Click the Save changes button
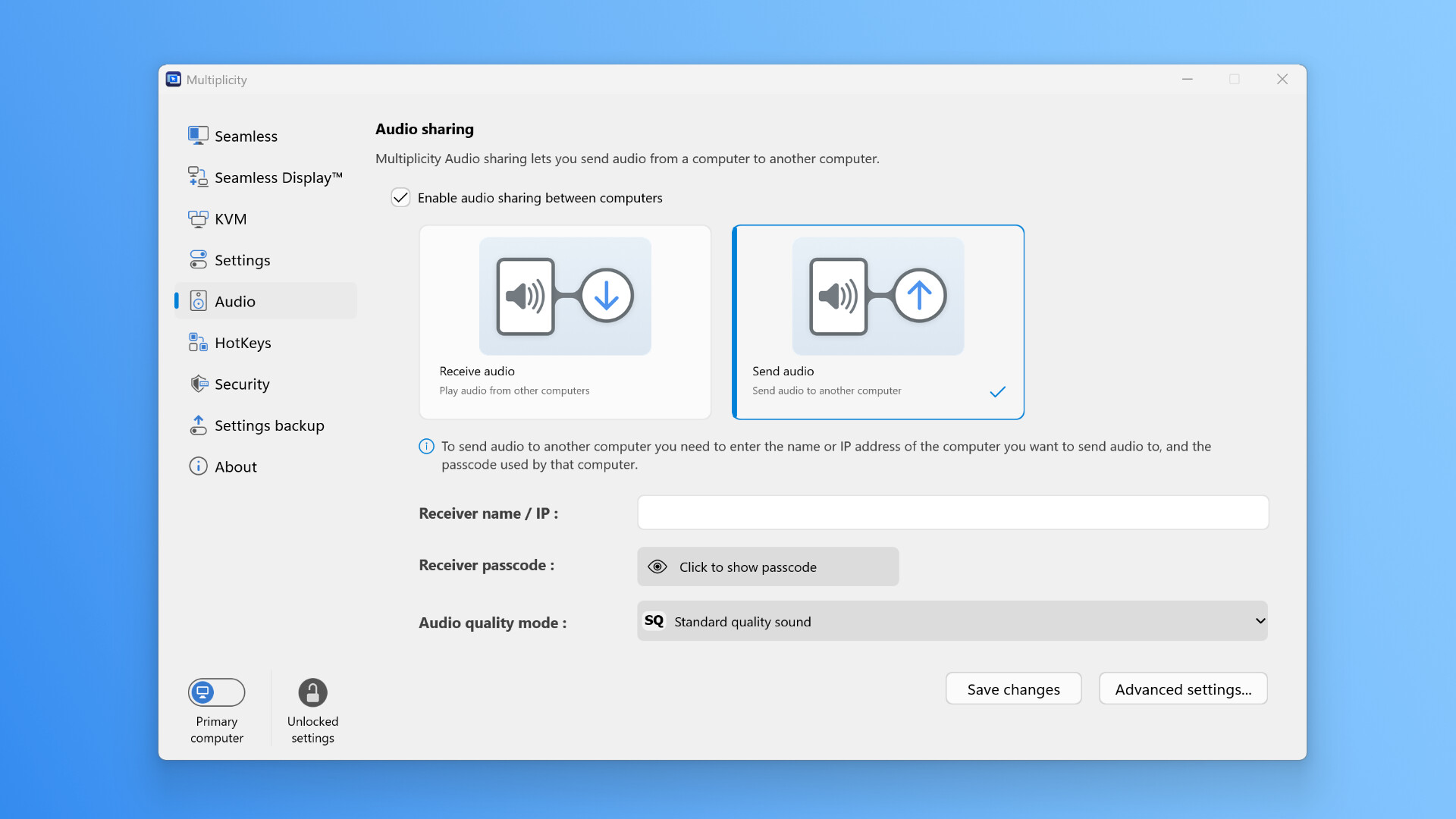This screenshot has width=1456, height=819. click(x=1013, y=689)
